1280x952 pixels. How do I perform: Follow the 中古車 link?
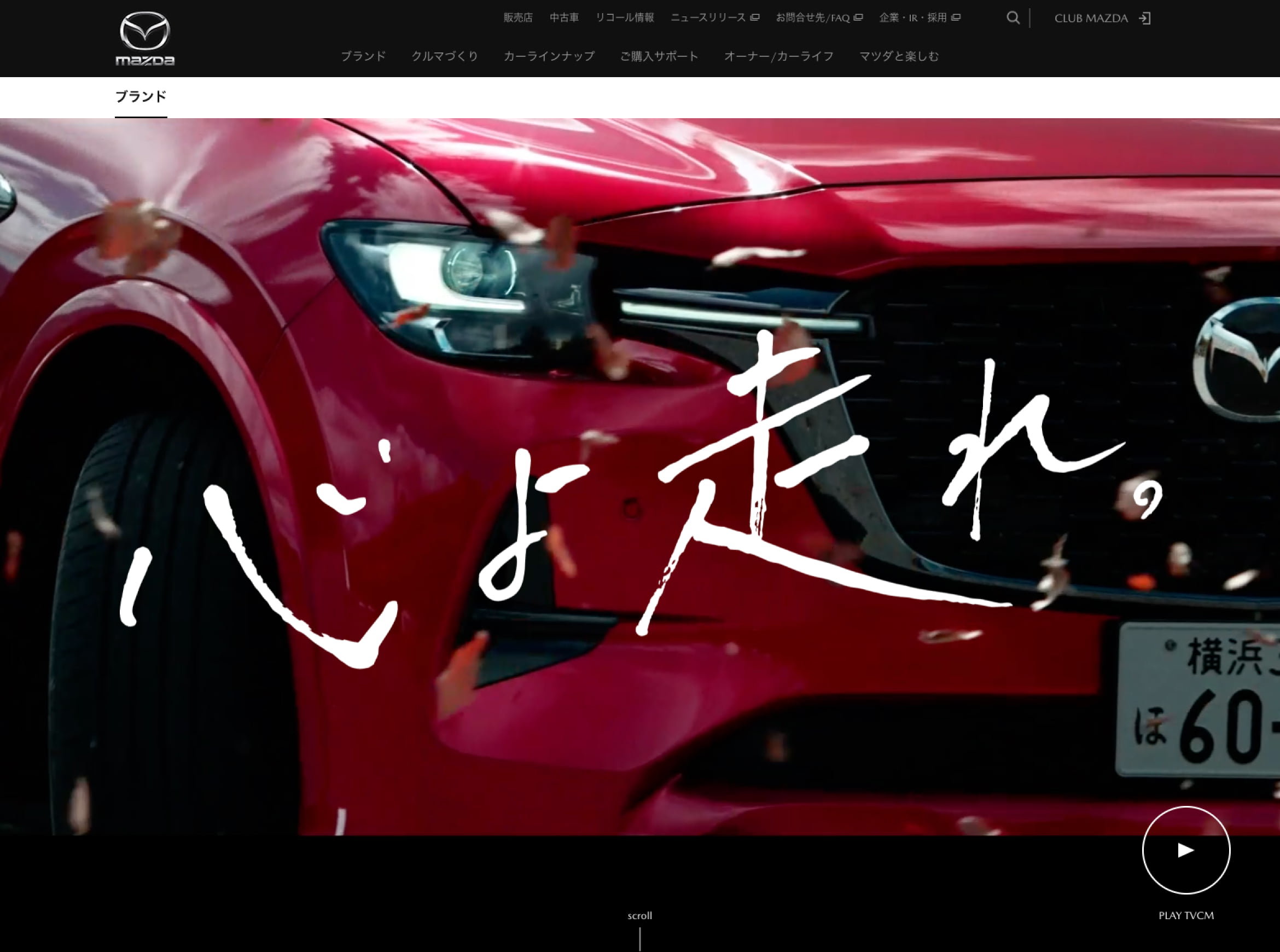[564, 18]
